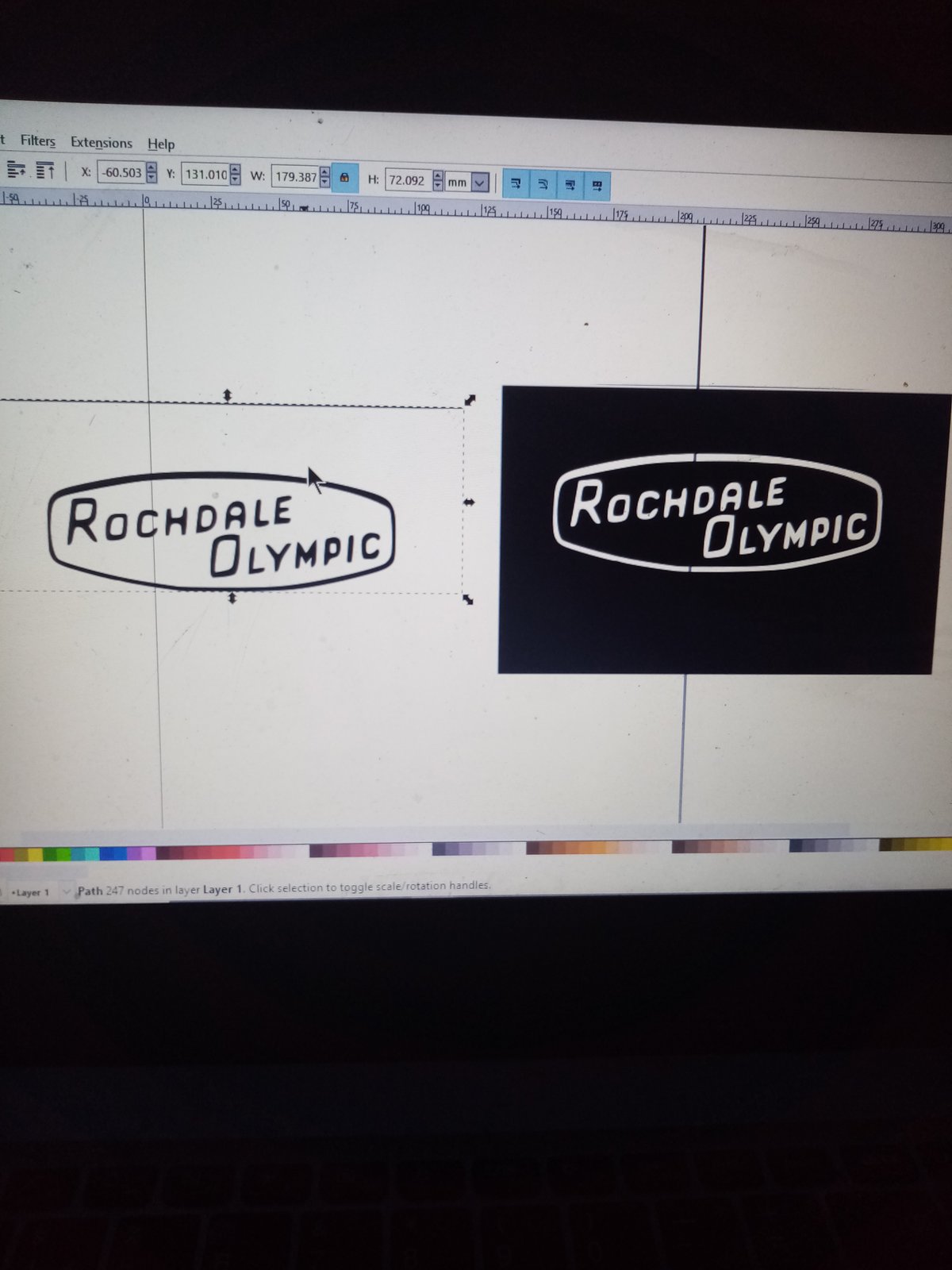
Task: Open the Extensions menu
Action: click(101, 142)
